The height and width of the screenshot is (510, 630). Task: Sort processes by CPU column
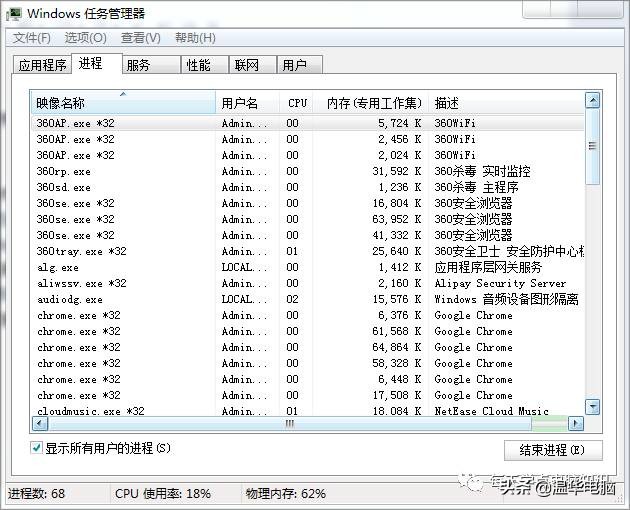click(x=297, y=103)
